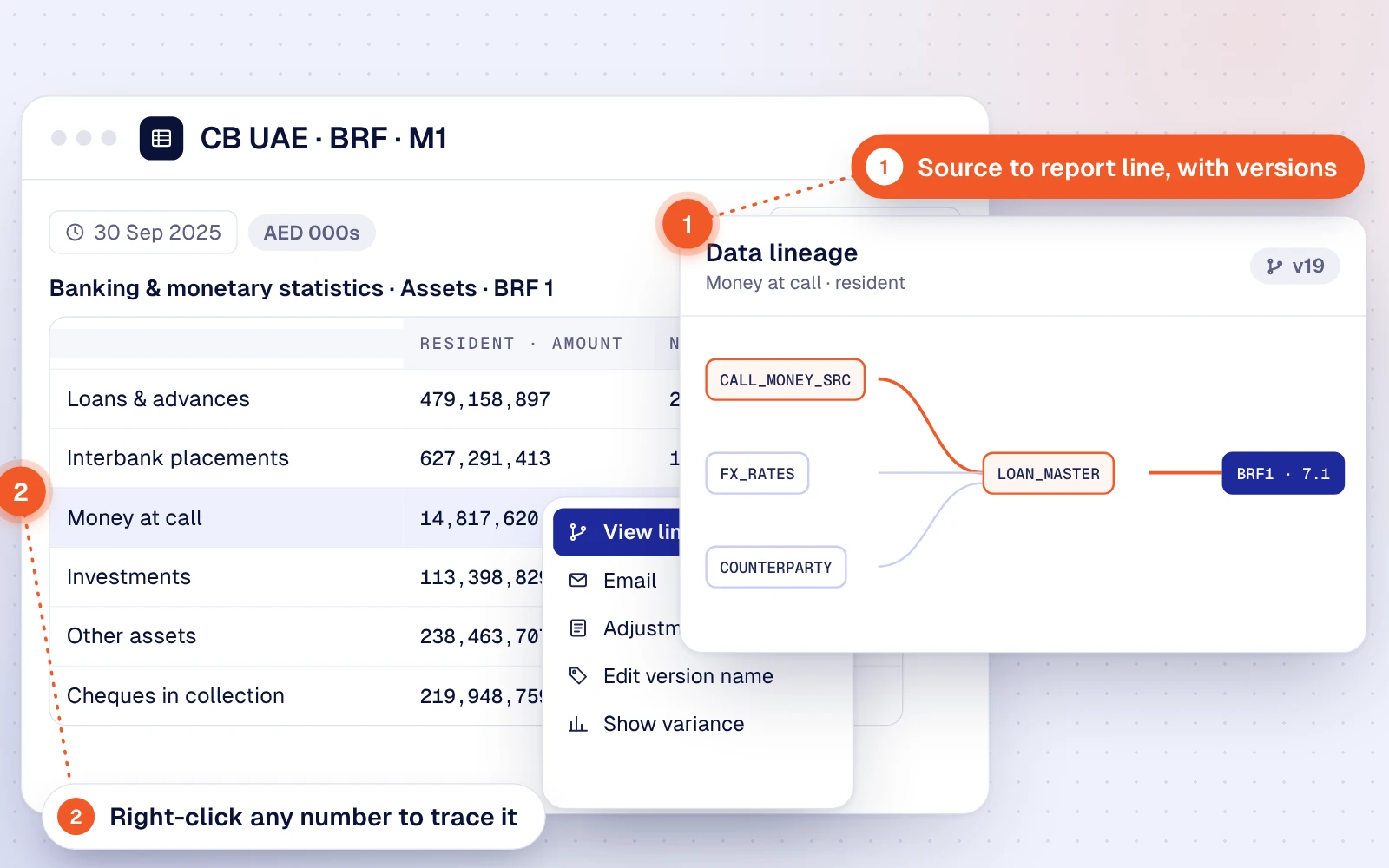
Task: Open the v19 version badge
Action: (1295, 266)
